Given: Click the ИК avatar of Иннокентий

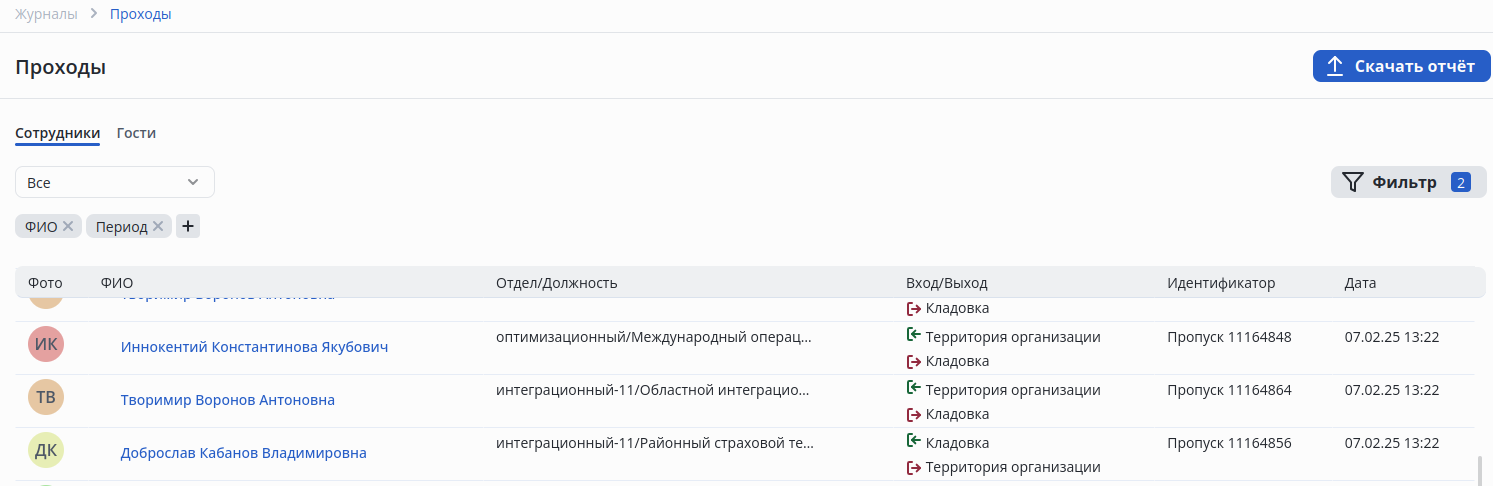Looking at the screenshot, I should [46, 346].
